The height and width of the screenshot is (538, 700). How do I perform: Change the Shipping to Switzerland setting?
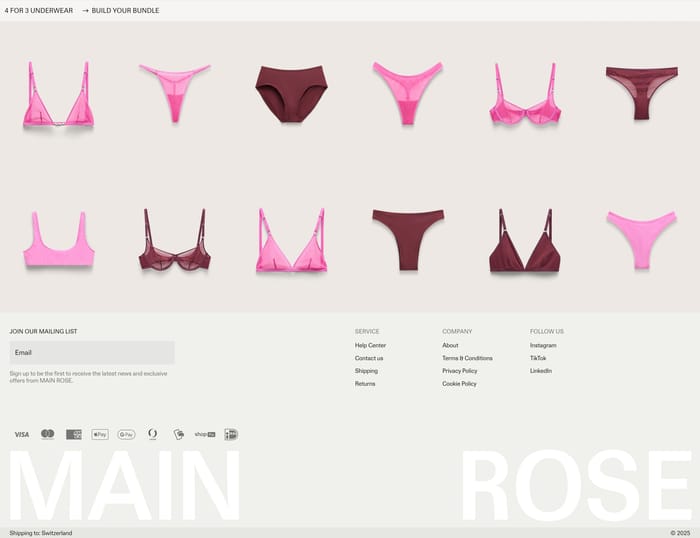click(x=41, y=533)
